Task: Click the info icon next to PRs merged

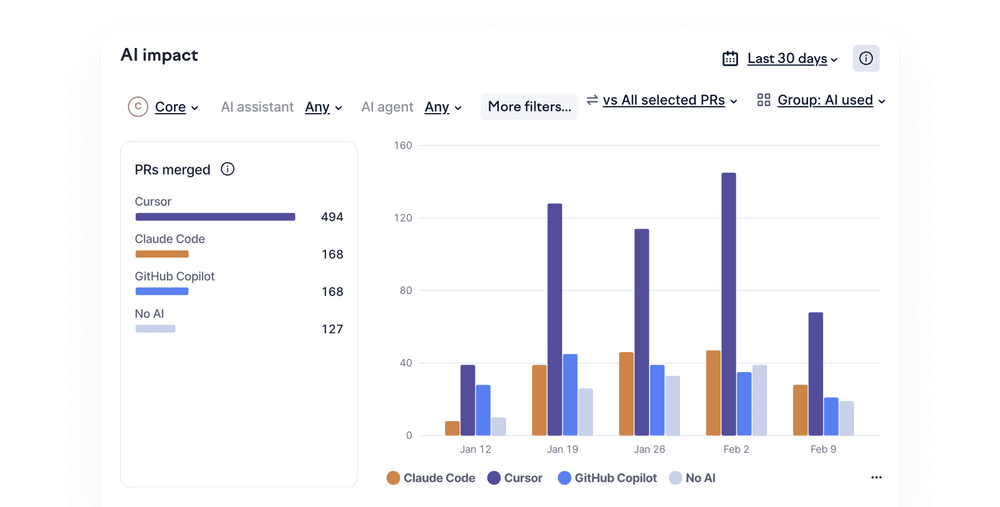Action: 227,169
